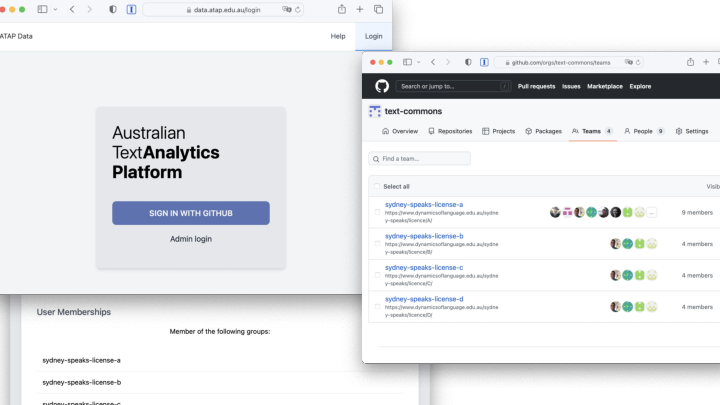The image size is (720, 405).
Task: Open a new tab in GitHub Safari window
Action: 706,62
